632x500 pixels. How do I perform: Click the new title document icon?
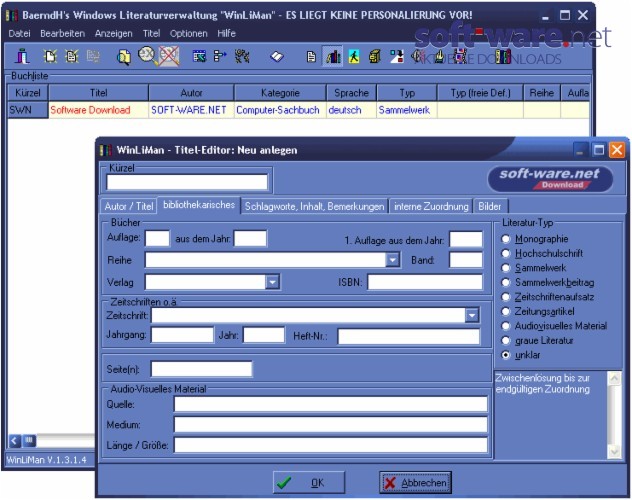click(x=50, y=56)
